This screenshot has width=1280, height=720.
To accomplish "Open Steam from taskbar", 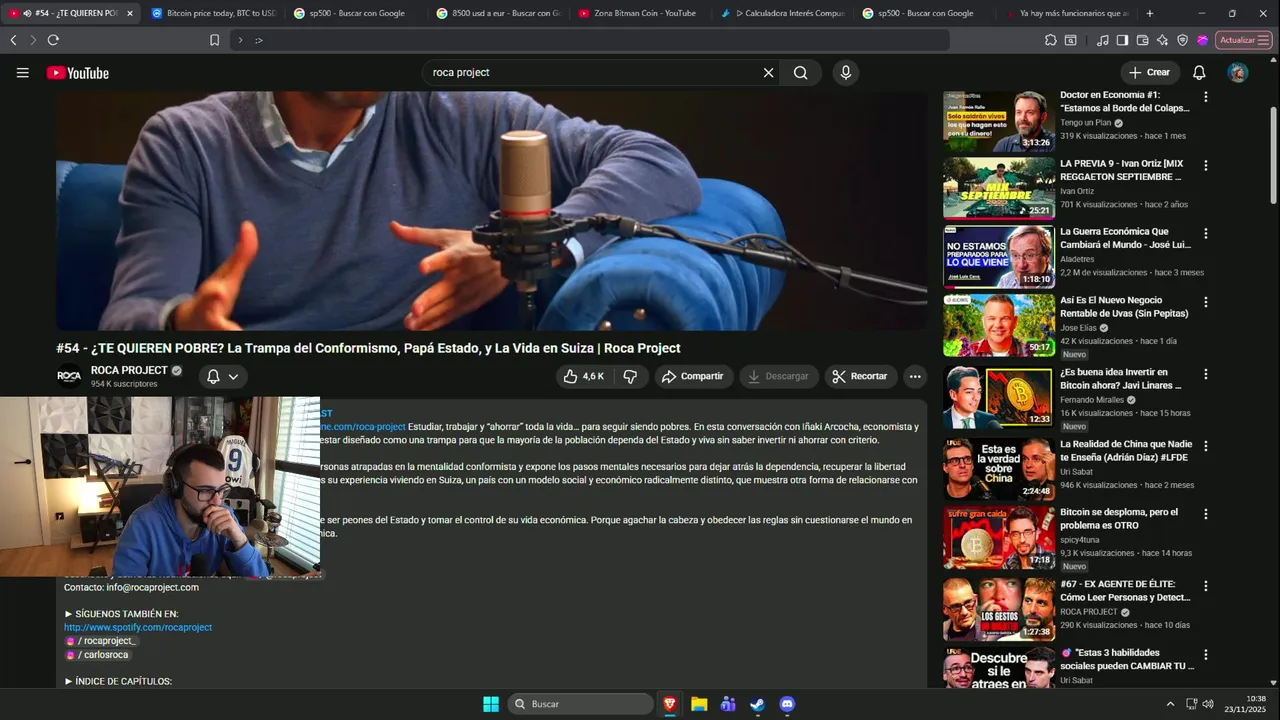I will click(758, 704).
